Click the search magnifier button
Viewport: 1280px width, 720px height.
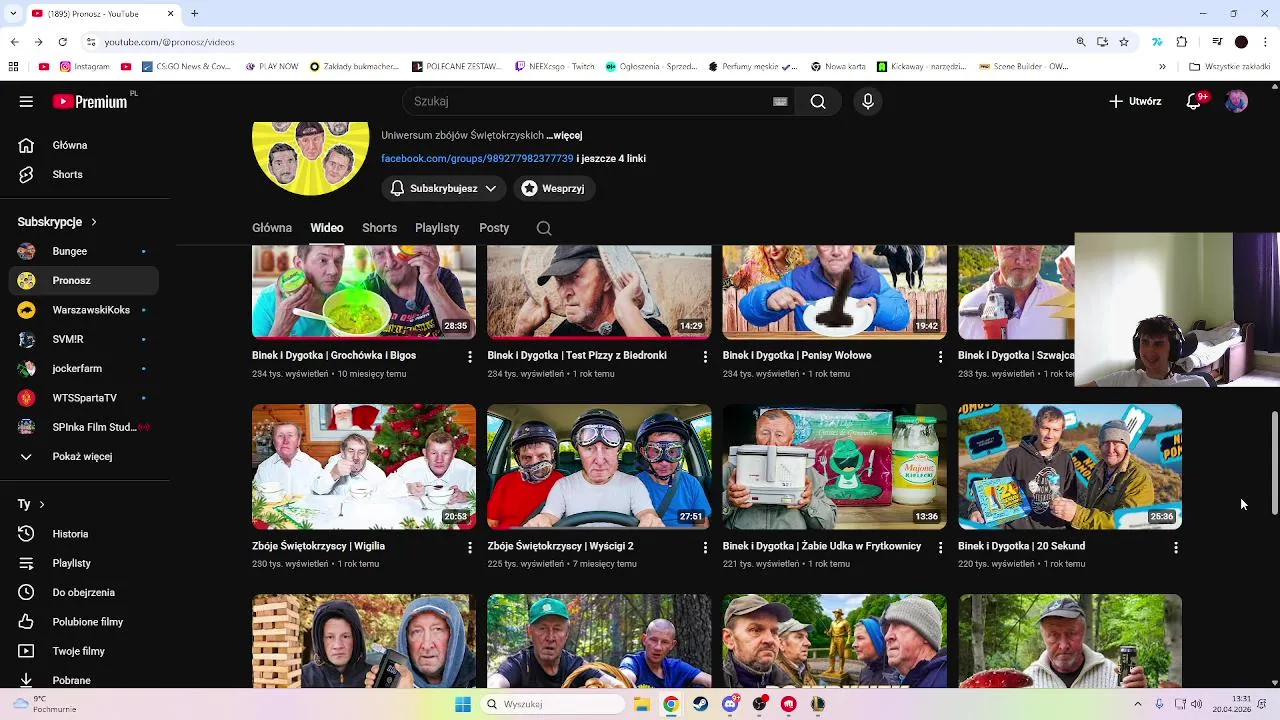pos(818,101)
